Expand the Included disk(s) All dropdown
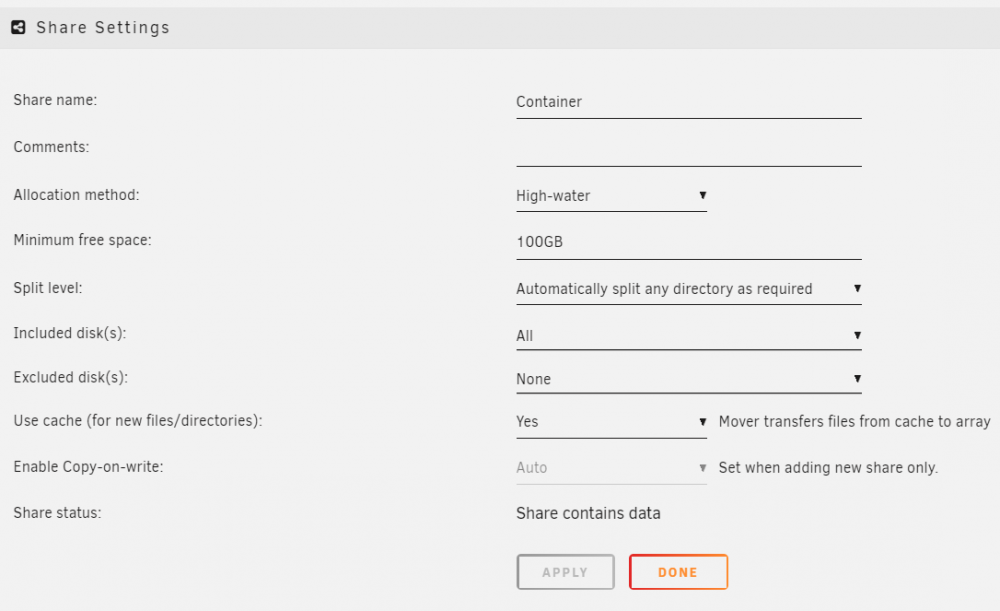This screenshot has width=1000, height=611. point(689,335)
